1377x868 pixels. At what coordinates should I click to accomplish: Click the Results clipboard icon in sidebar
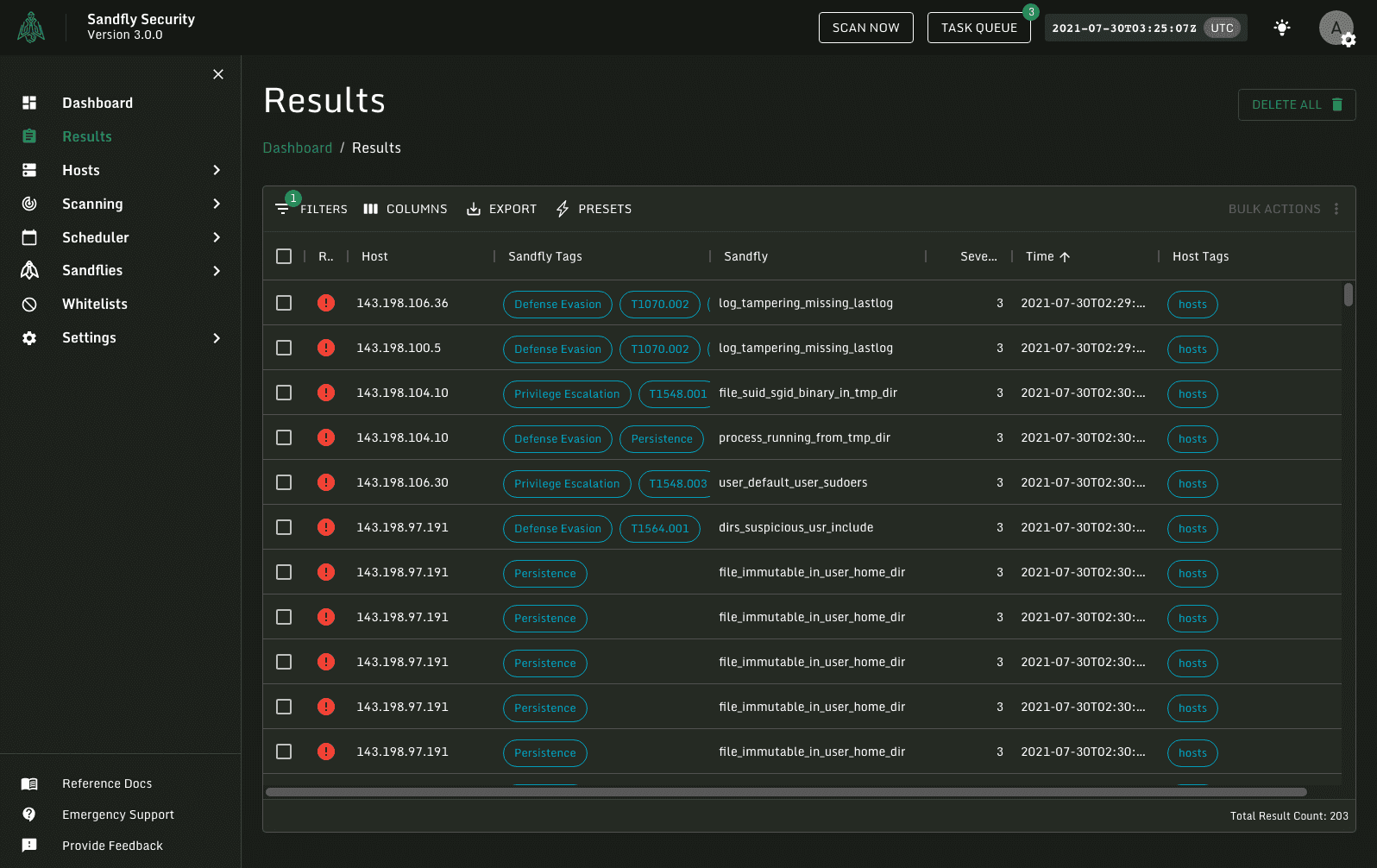click(29, 136)
